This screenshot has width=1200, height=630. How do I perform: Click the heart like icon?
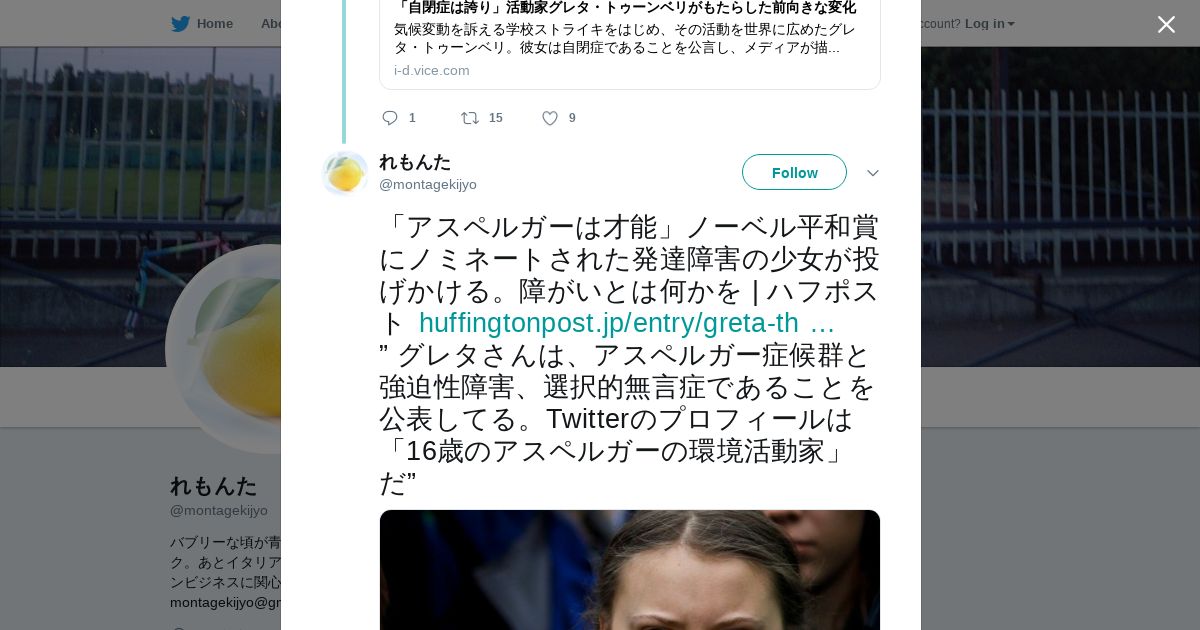550,118
